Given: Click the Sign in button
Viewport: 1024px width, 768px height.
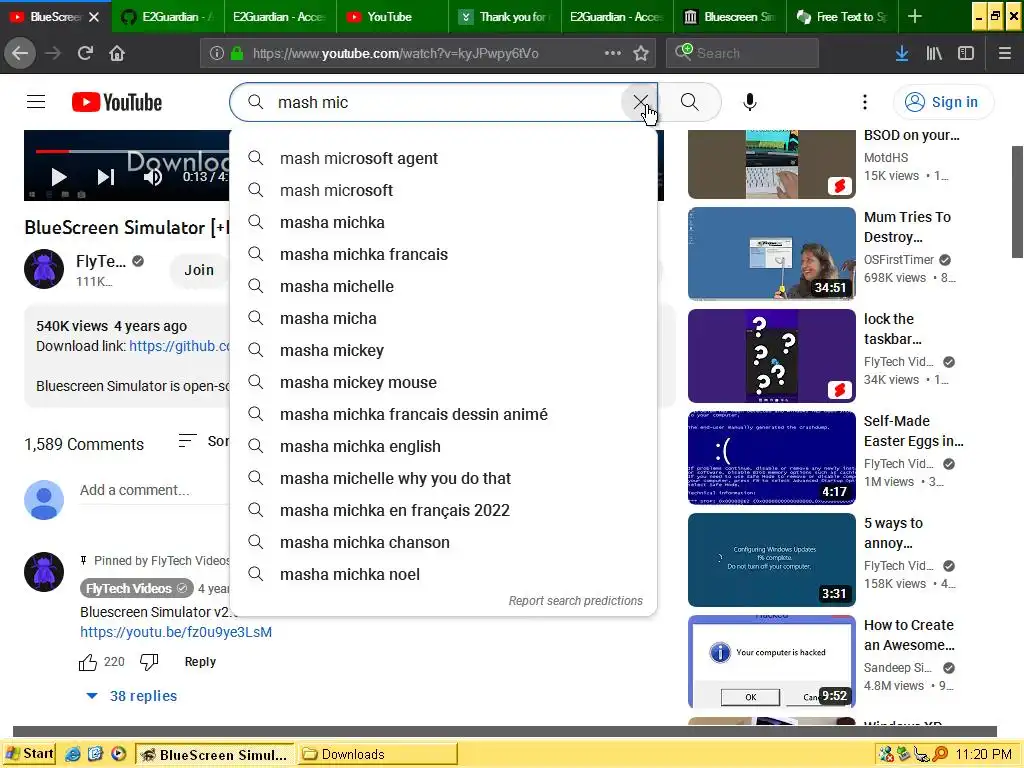Looking at the screenshot, I should tap(943, 102).
